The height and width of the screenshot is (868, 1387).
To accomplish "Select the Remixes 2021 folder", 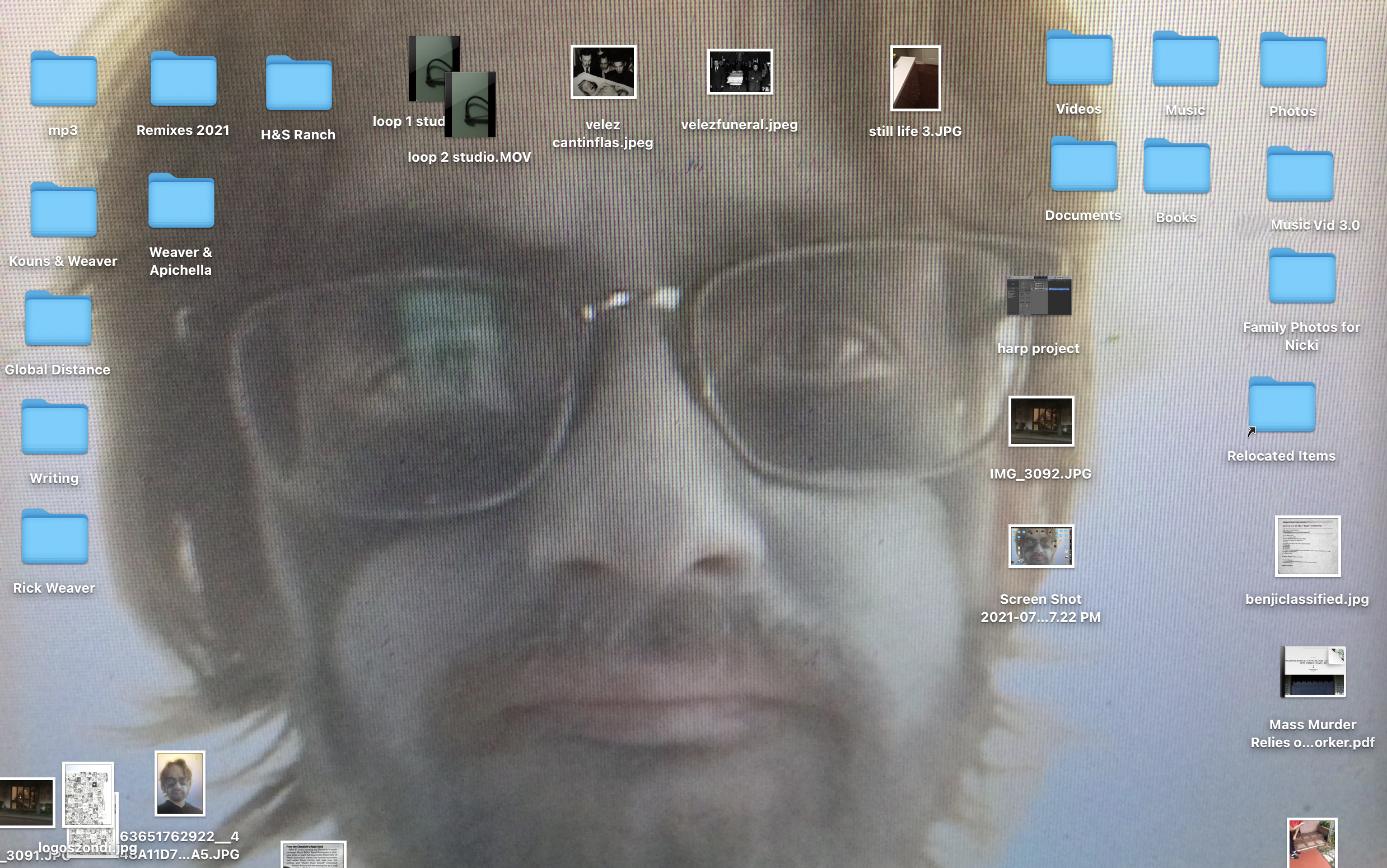I will pos(183,79).
